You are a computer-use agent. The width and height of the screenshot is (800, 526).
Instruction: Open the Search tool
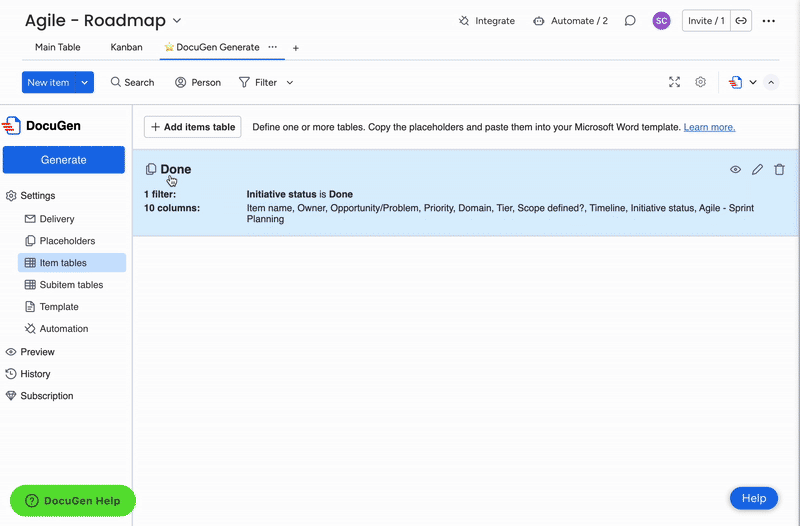(x=132, y=82)
